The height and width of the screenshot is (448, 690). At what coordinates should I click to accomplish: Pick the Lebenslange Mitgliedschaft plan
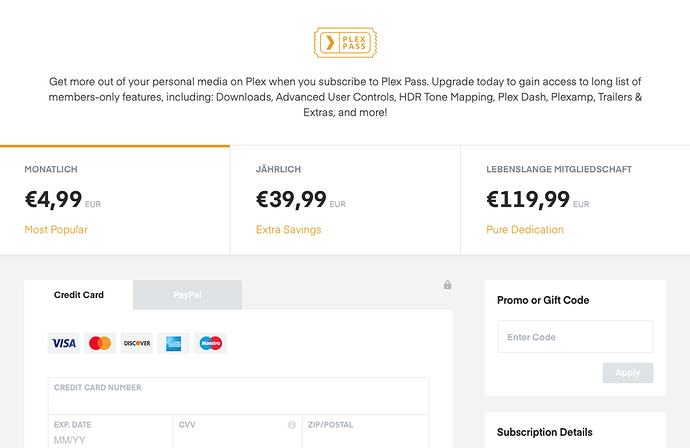574,200
